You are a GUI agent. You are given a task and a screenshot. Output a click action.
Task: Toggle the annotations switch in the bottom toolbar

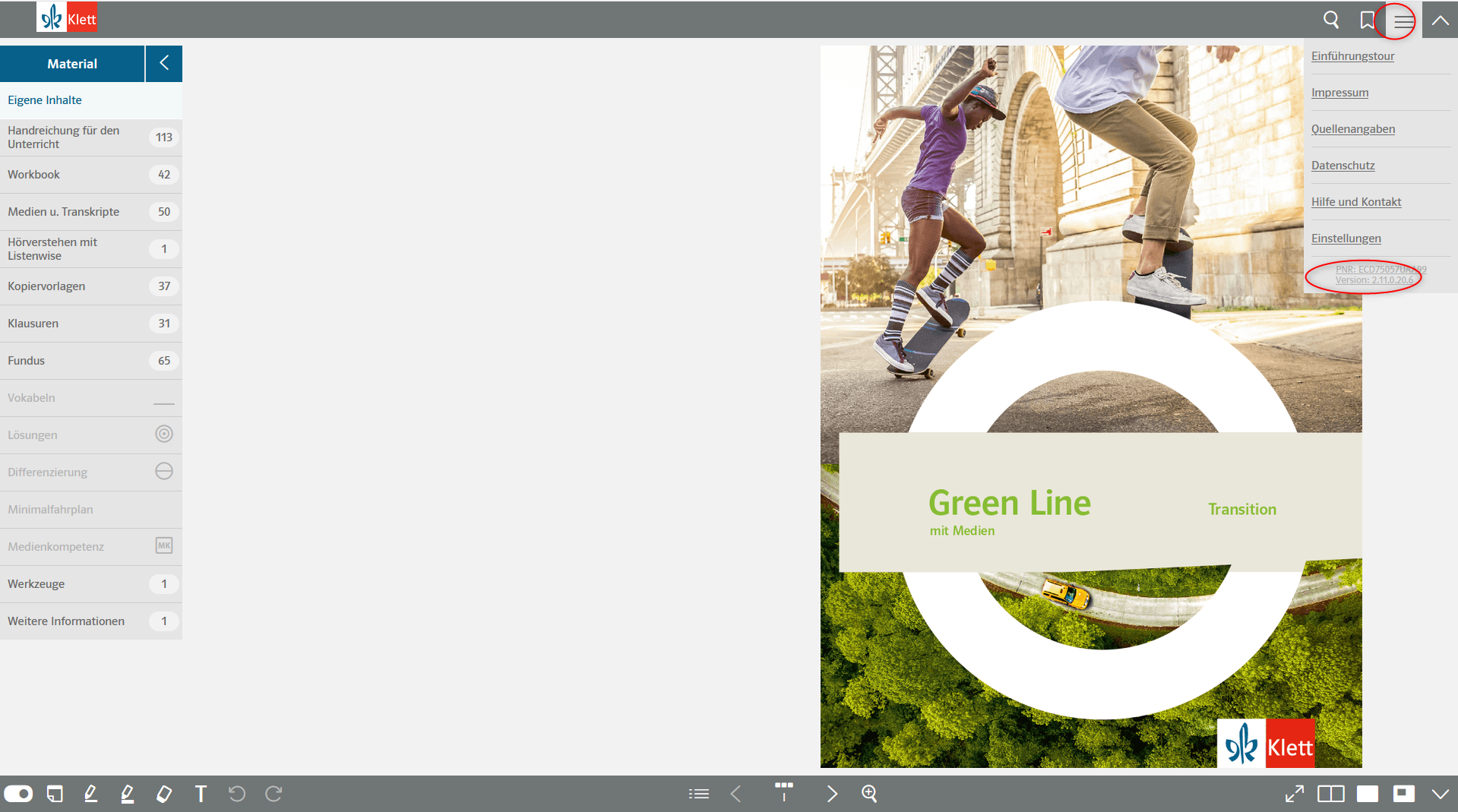click(18, 794)
